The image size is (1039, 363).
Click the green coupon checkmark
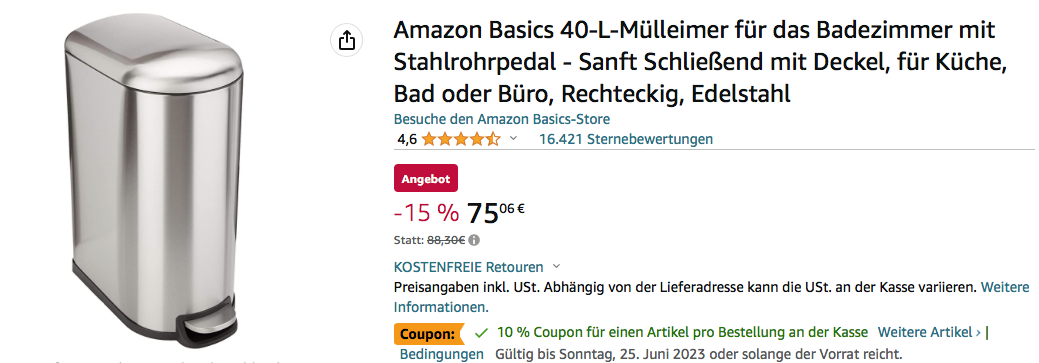click(482, 332)
